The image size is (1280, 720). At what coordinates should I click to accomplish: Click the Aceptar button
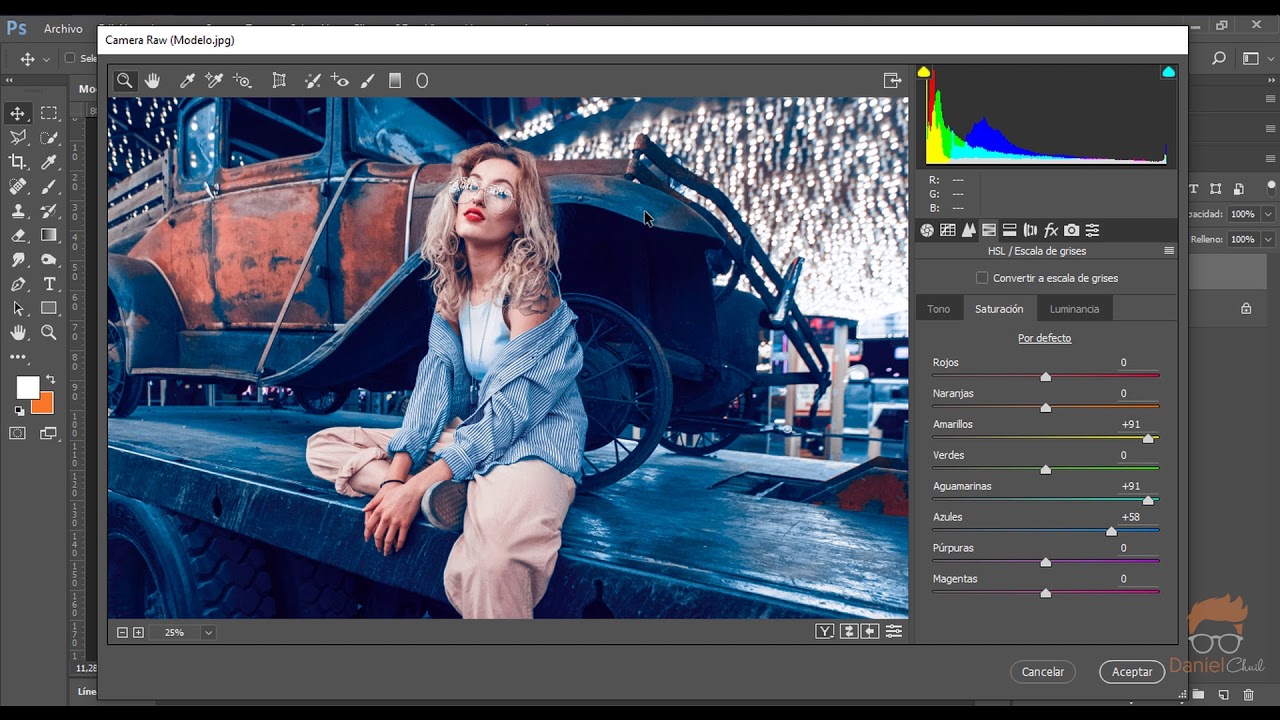click(x=1132, y=672)
